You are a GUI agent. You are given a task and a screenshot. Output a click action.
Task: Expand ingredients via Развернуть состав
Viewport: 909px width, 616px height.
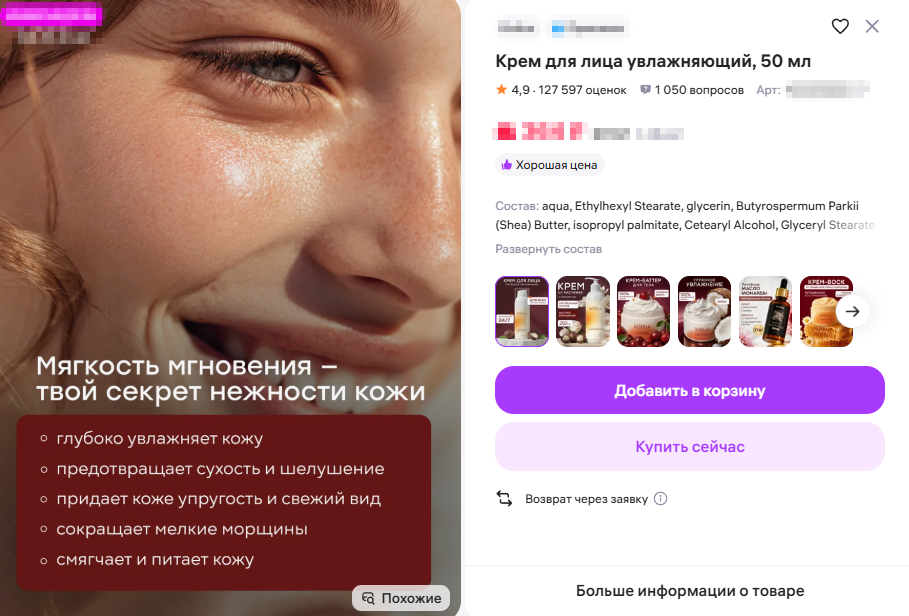548,249
